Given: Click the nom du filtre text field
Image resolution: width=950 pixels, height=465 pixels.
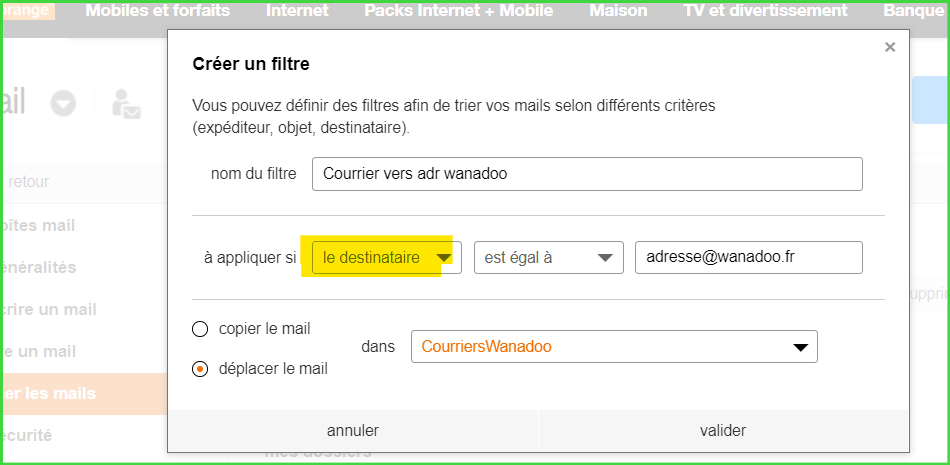Looking at the screenshot, I should (x=587, y=173).
